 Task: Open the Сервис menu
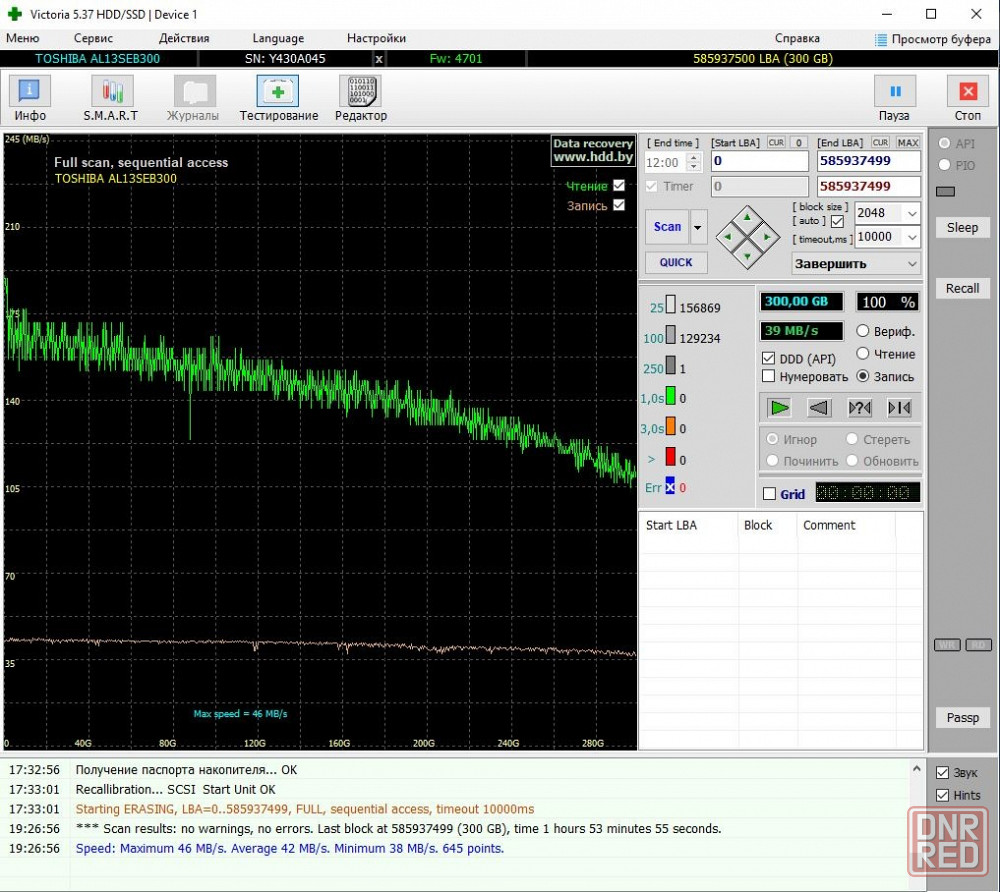coord(93,38)
